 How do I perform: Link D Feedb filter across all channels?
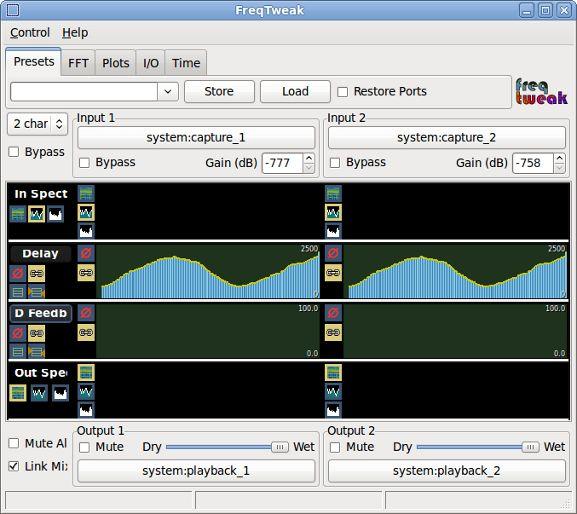[36, 333]
